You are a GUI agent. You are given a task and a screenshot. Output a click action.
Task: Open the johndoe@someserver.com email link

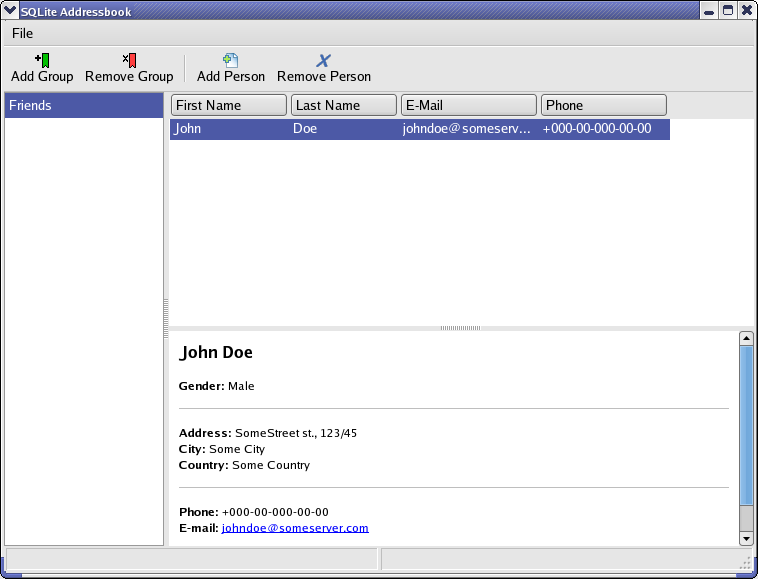(x=295, y=528)
